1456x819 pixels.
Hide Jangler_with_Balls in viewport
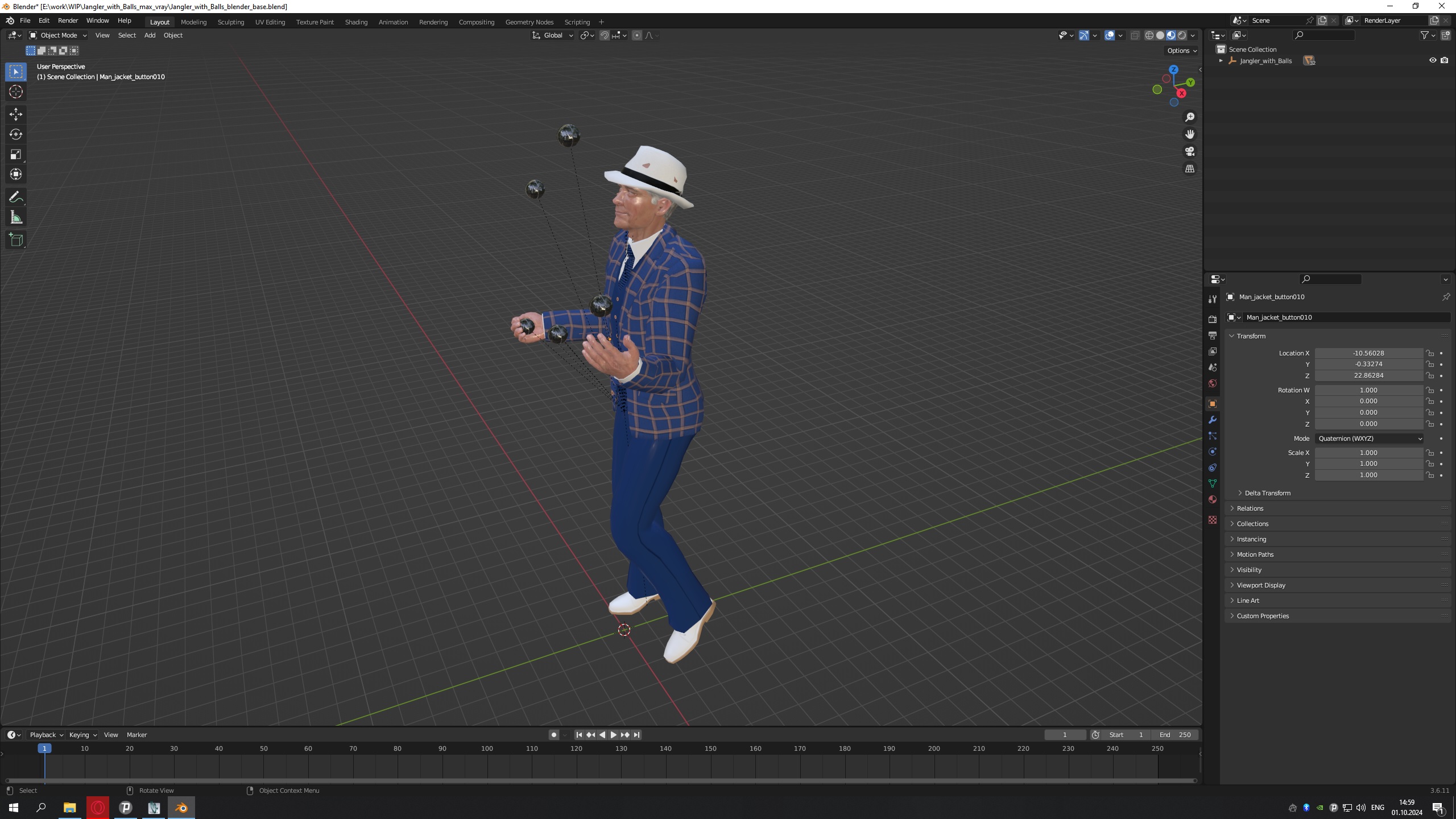(1433, 60)
